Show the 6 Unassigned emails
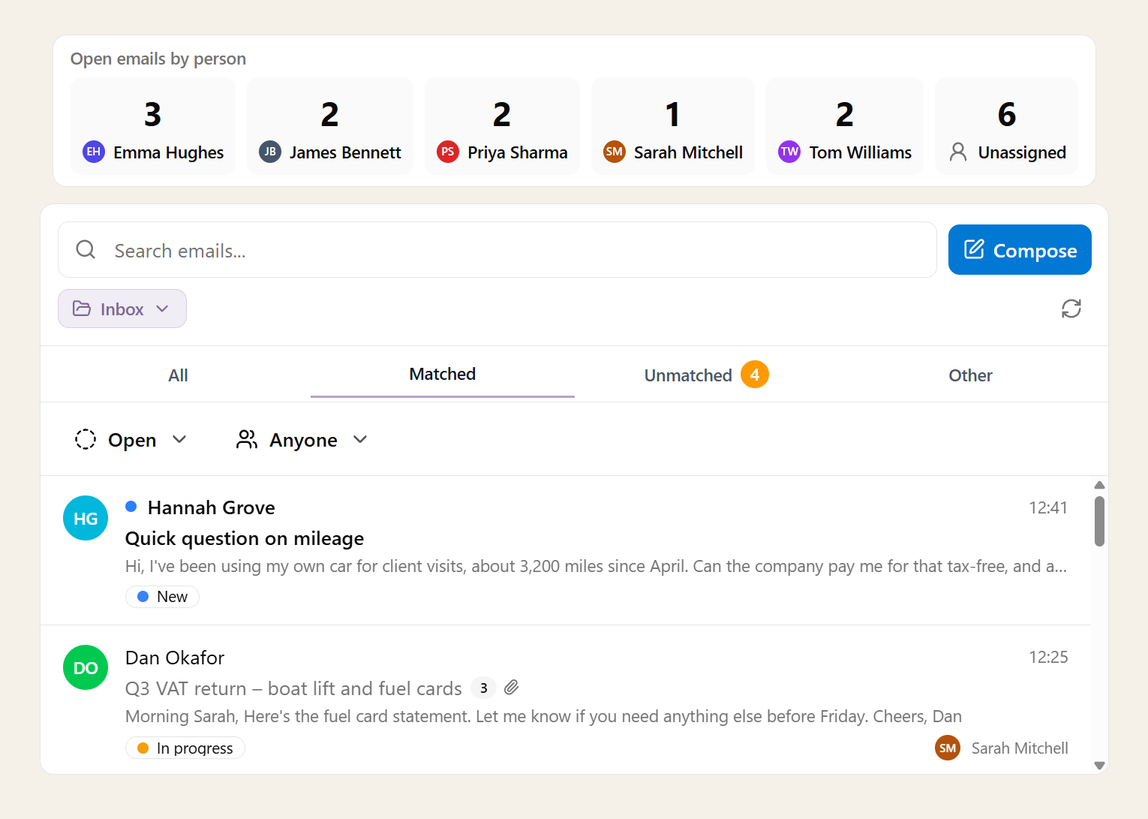The height and width of the screenshot is (819, 1148). click(1007, 126)
